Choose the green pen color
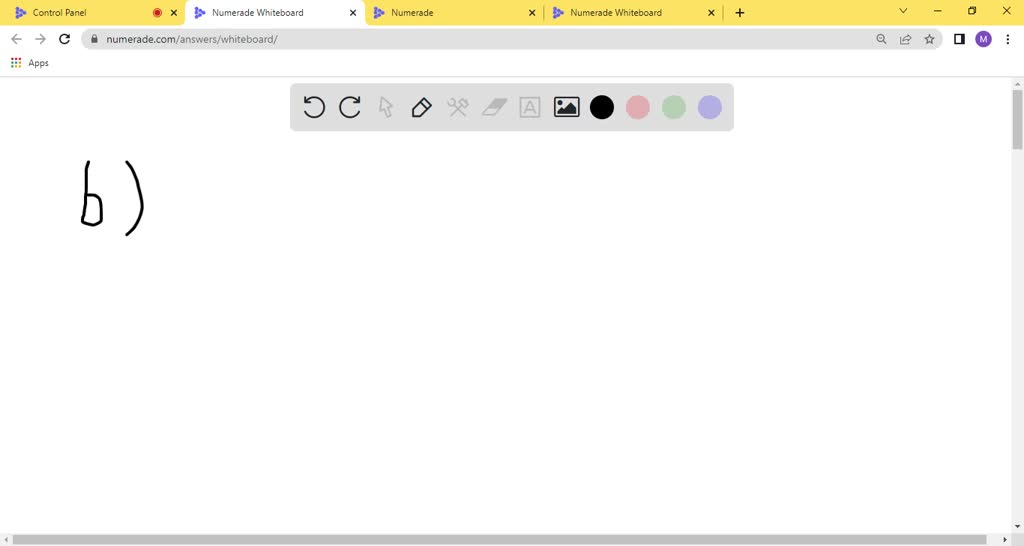 click(674, 107)
